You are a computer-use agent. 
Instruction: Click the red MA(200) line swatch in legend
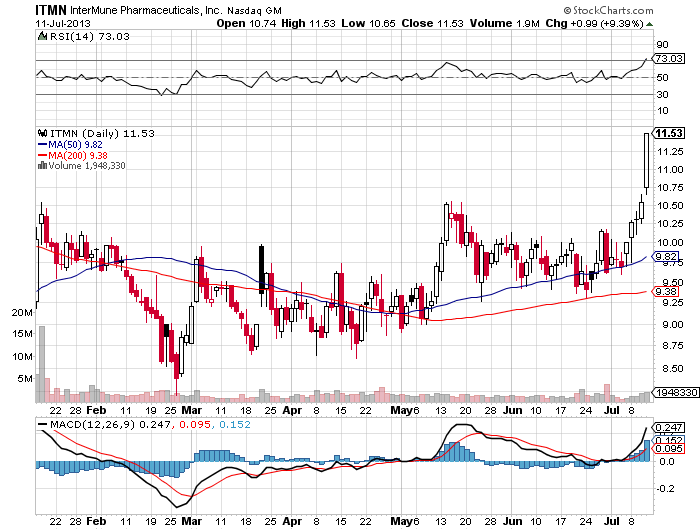(x=43, y=155)
